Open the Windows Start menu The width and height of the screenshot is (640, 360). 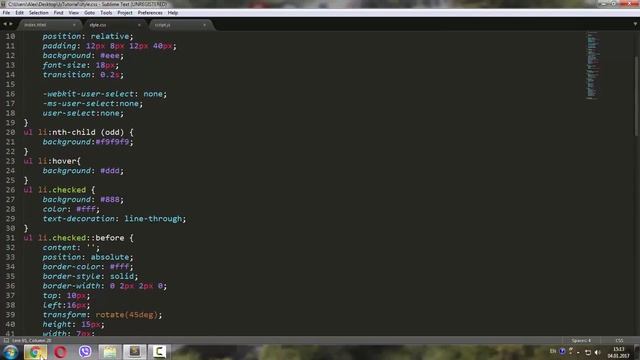tap(10, 352)
